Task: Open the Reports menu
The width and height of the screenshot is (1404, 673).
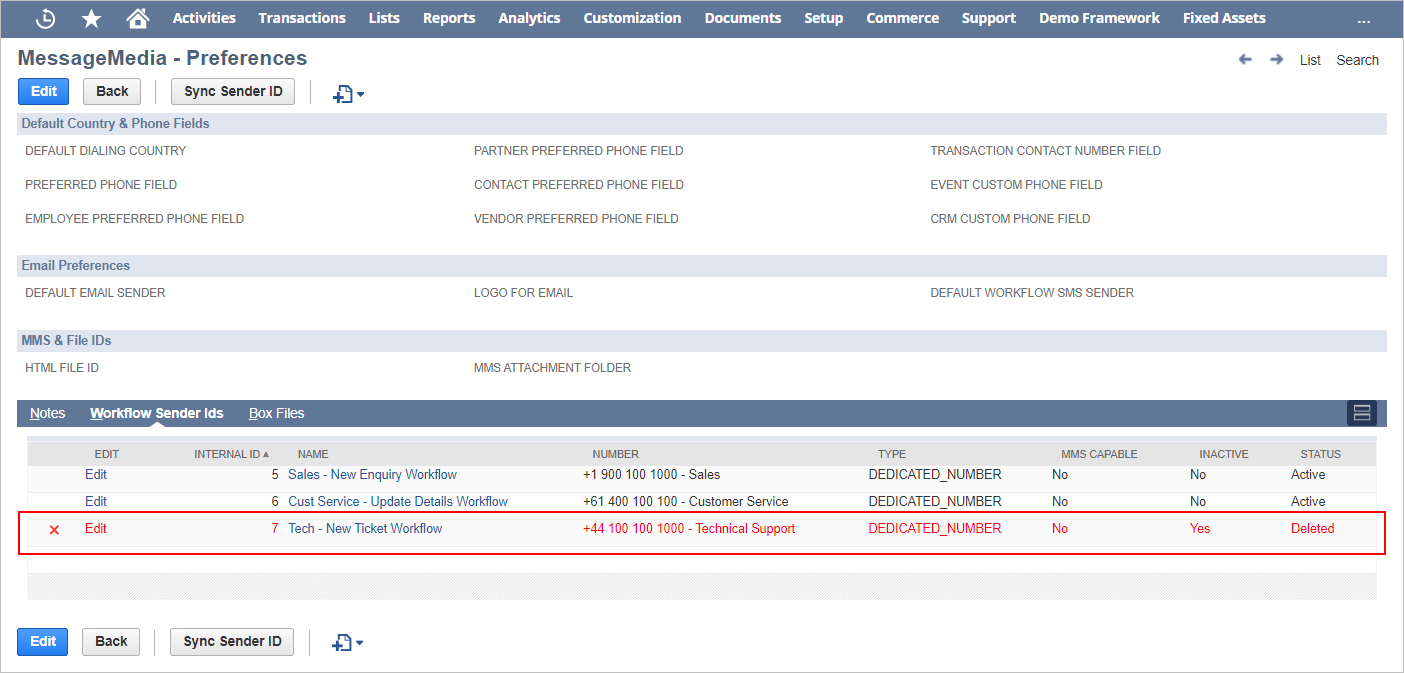Action: [449, 18]
